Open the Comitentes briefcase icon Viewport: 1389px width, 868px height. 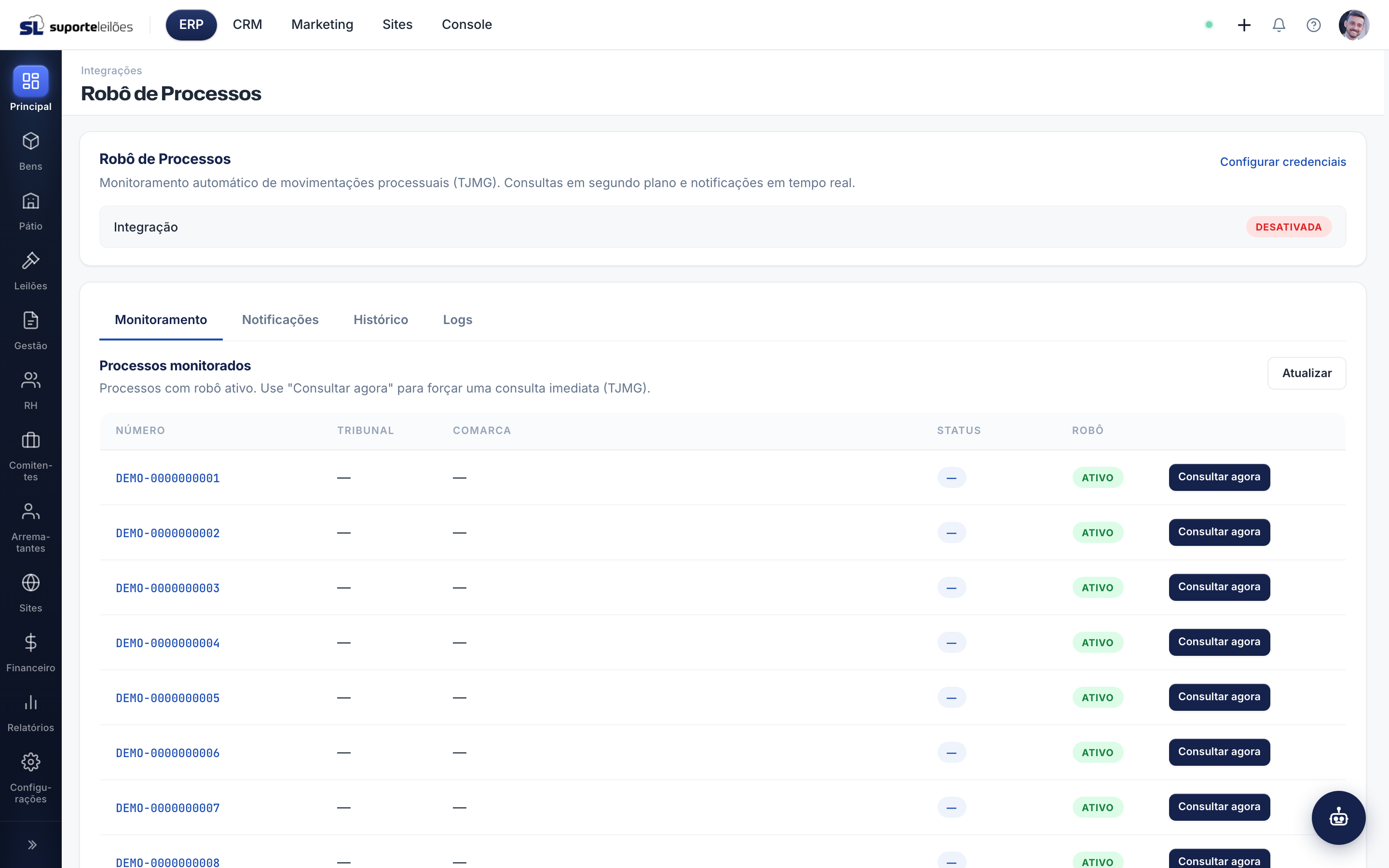pyautogui.click(x=30, y=440)
